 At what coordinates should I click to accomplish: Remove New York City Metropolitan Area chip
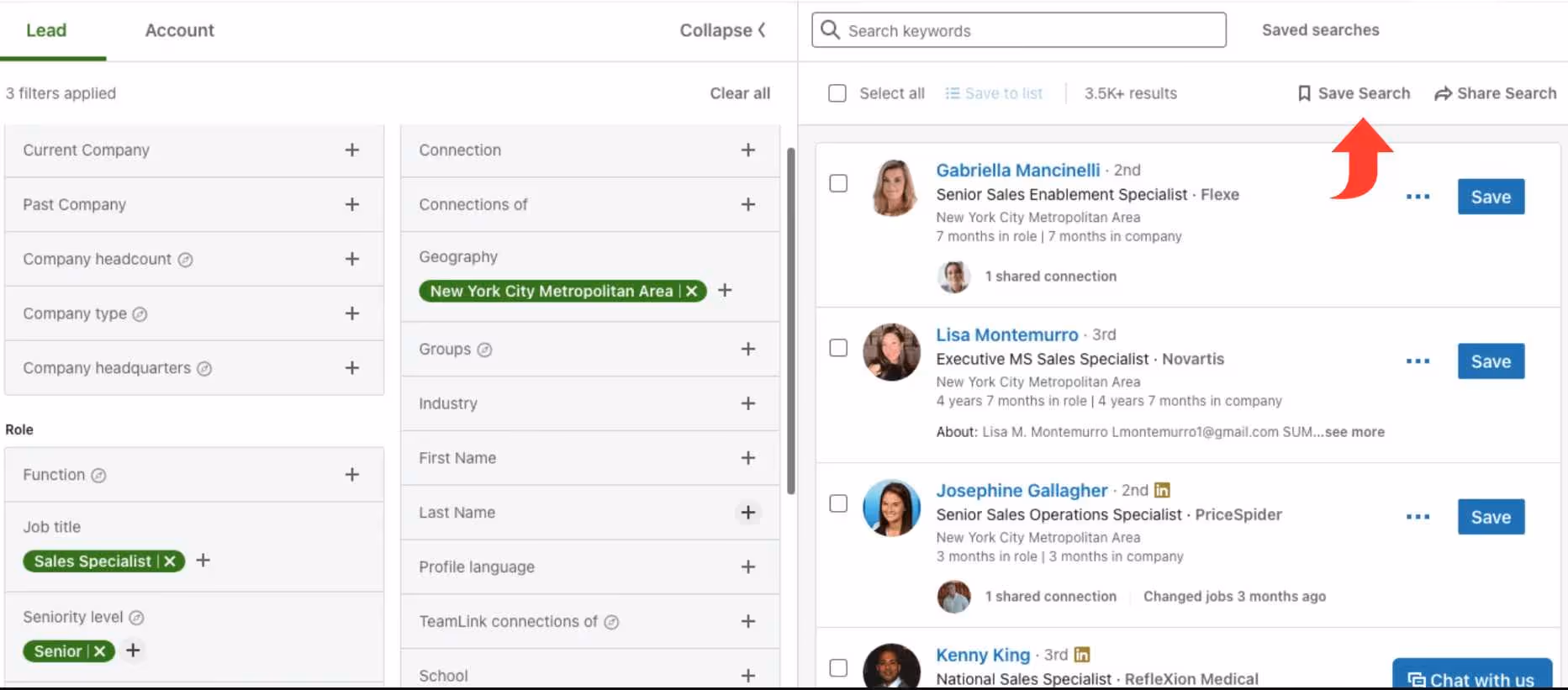(x=692, y=291)
